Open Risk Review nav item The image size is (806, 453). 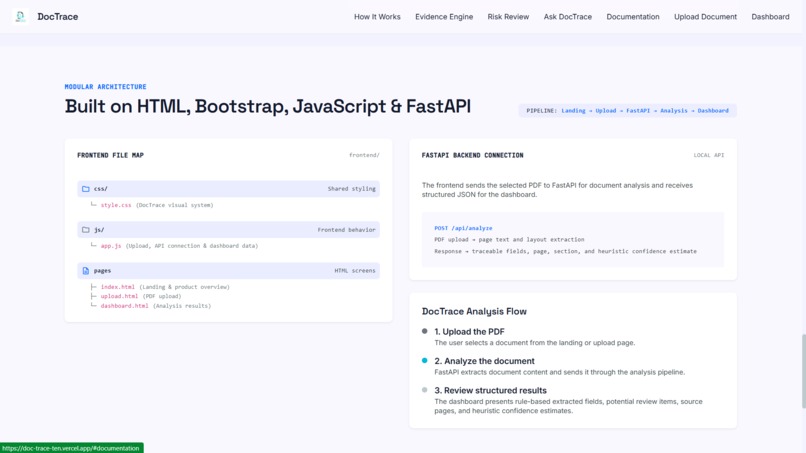(508, 16)
